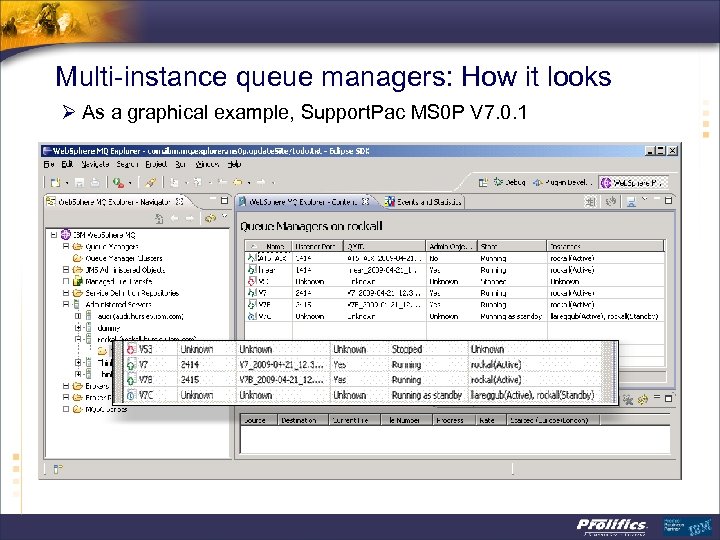
Task: Click the V7 queue manager icon
Action: (x=131, y=365)
